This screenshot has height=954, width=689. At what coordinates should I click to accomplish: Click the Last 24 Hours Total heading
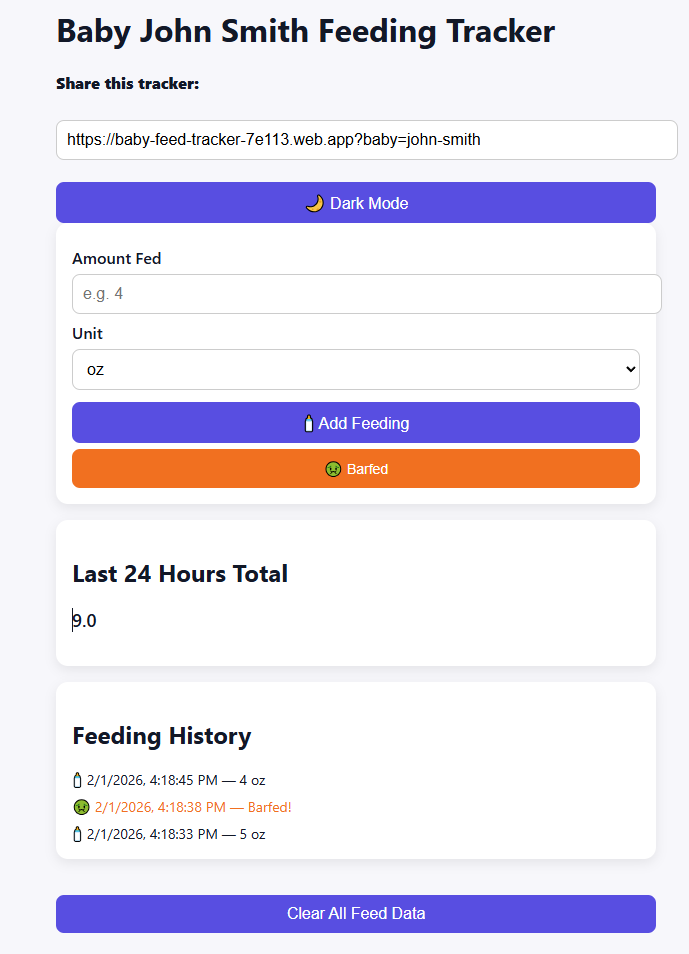[180, 574]
